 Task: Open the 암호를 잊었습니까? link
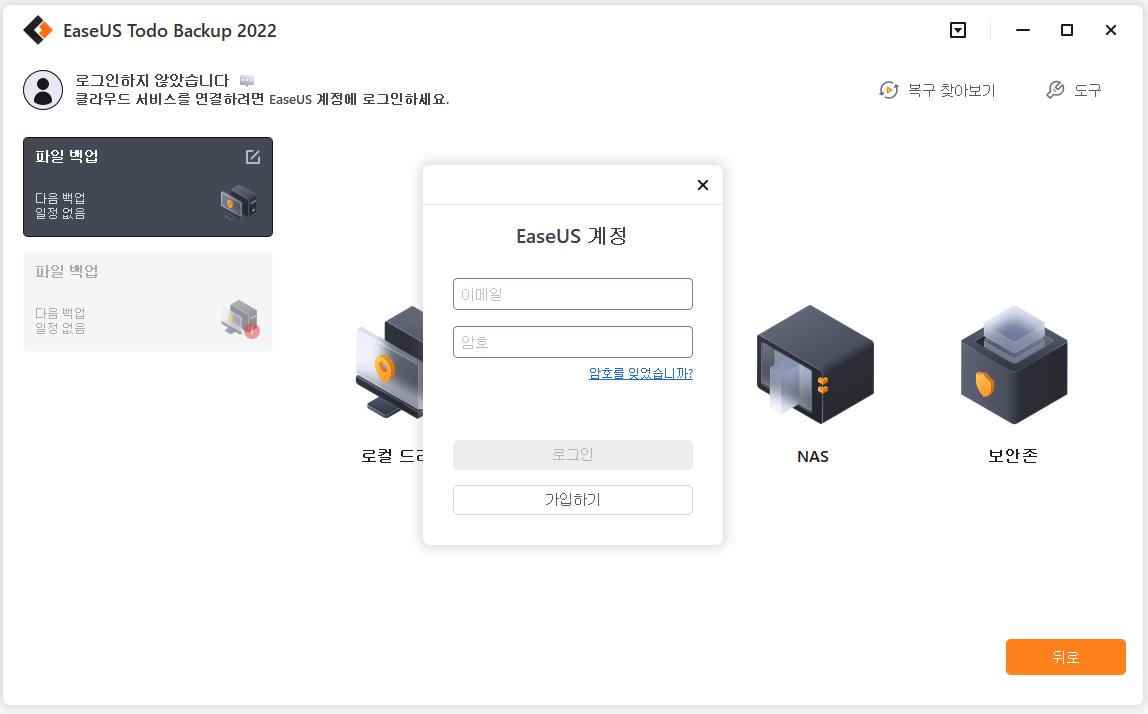click(641, 373)
